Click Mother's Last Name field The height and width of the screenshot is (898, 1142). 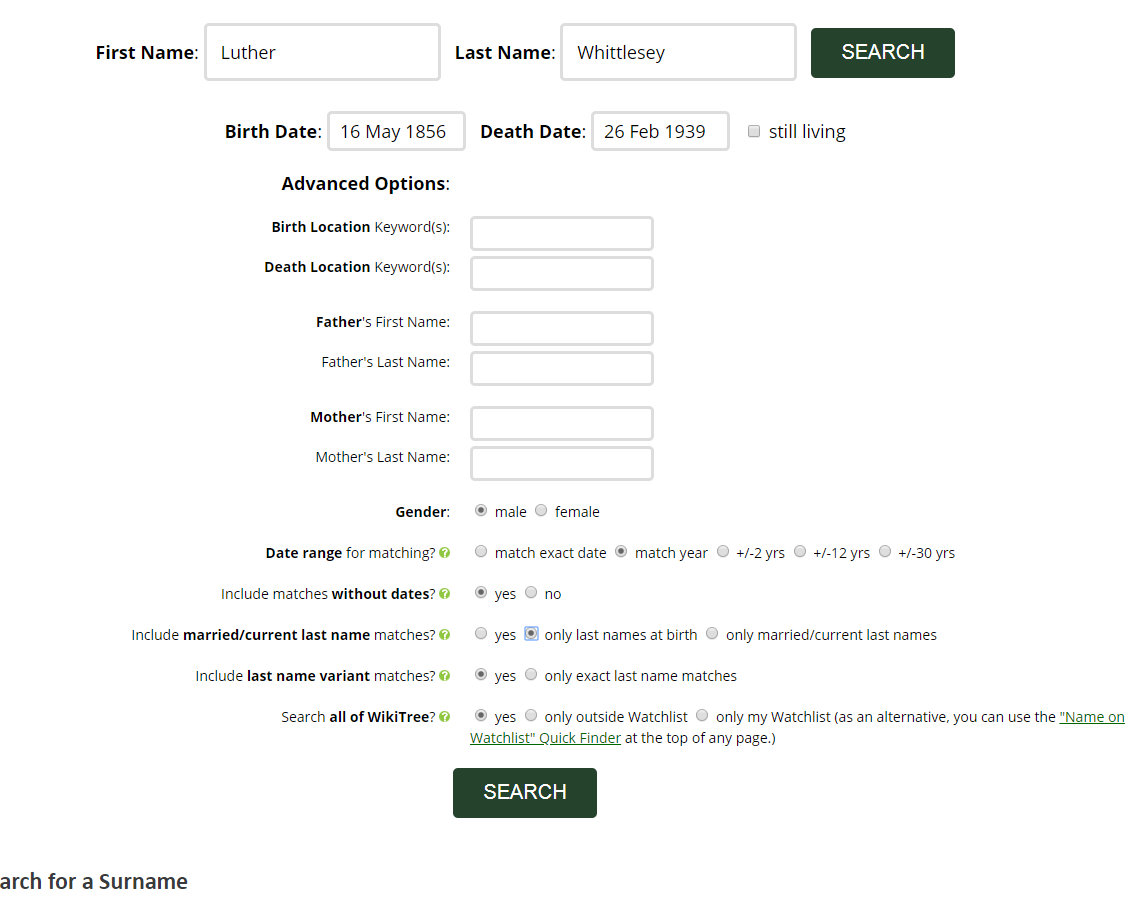coord(562,464)
